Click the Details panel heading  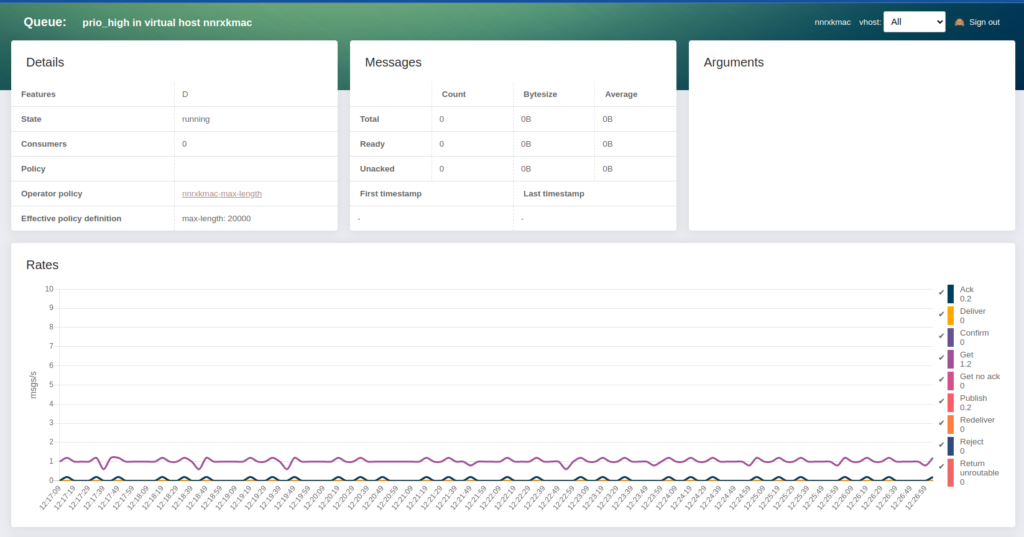click(45, 62)
